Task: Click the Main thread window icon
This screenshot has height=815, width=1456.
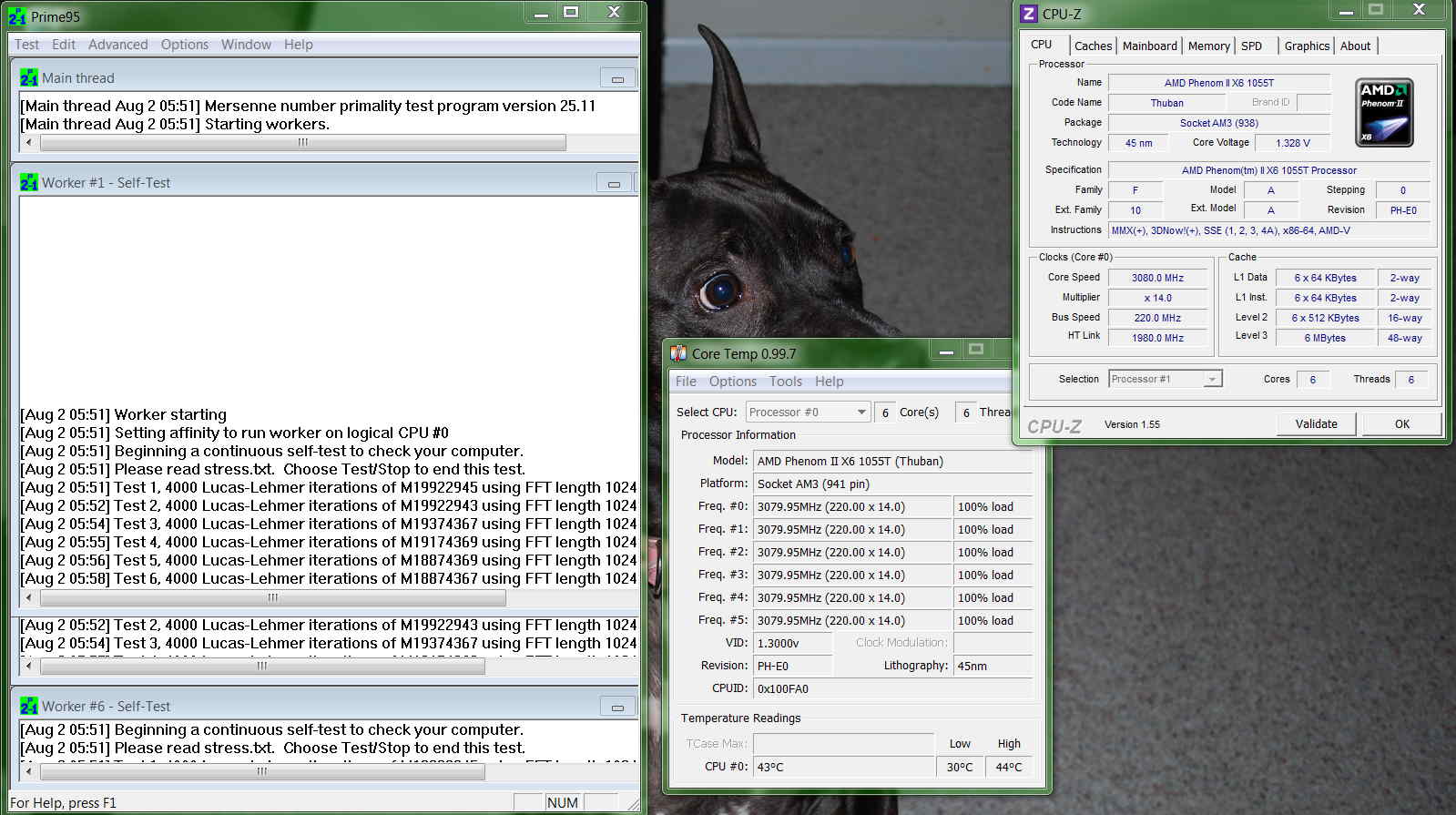Action: (x=29, y=78)
